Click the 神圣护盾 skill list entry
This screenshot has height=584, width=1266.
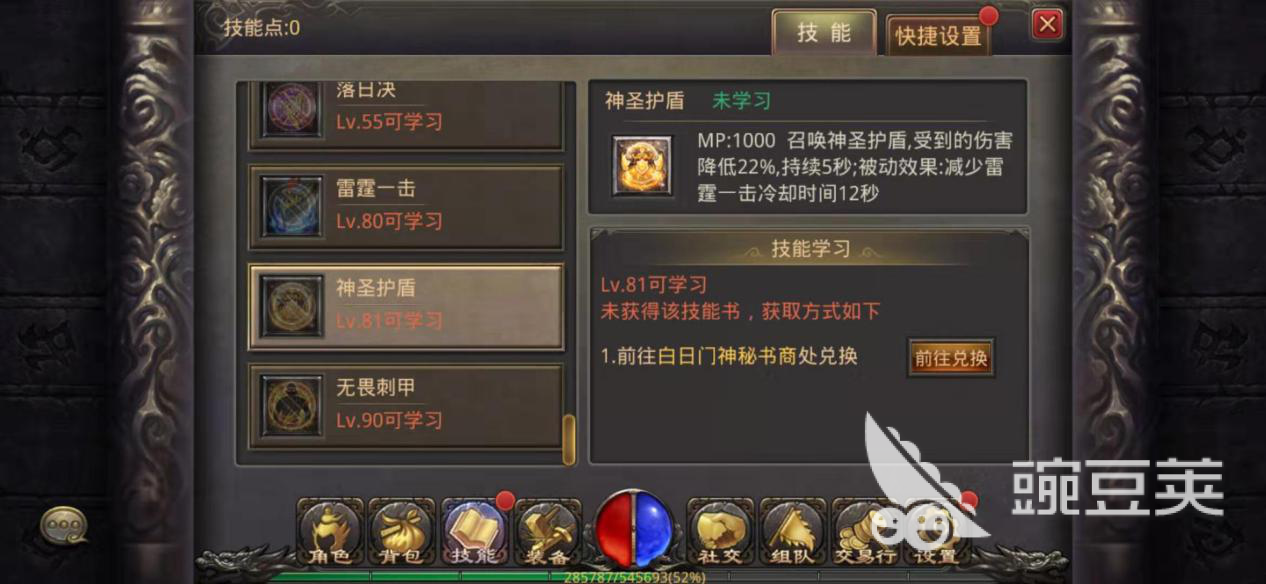click(406, 306)
